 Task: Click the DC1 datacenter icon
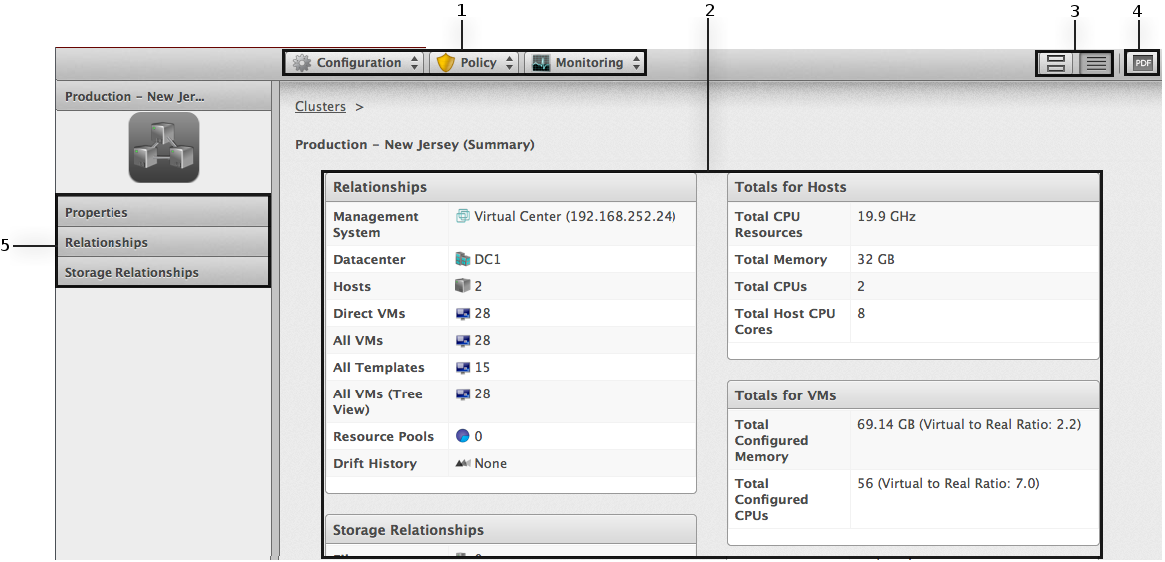462,260
